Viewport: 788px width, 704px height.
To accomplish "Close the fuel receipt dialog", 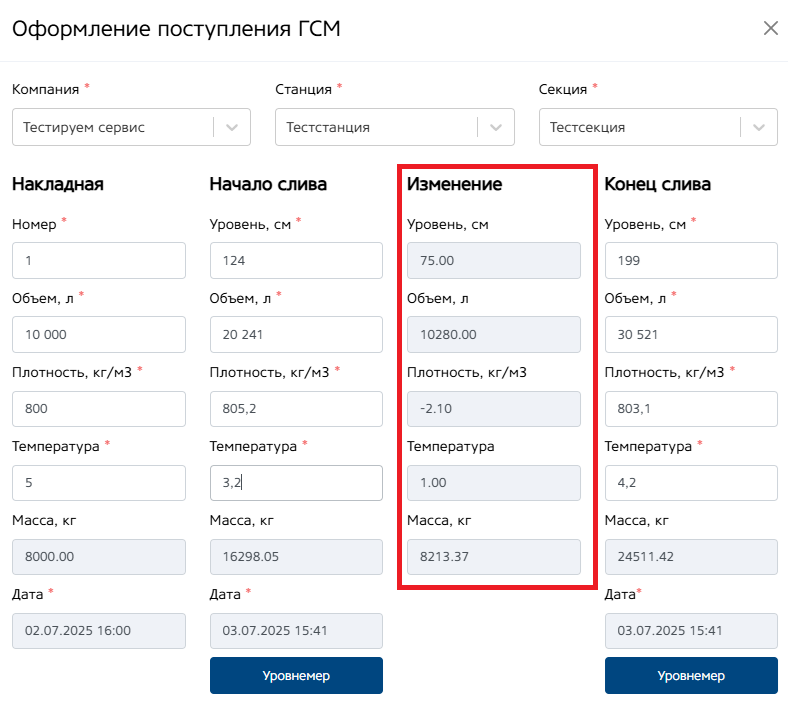I will [x=770, y=28].
